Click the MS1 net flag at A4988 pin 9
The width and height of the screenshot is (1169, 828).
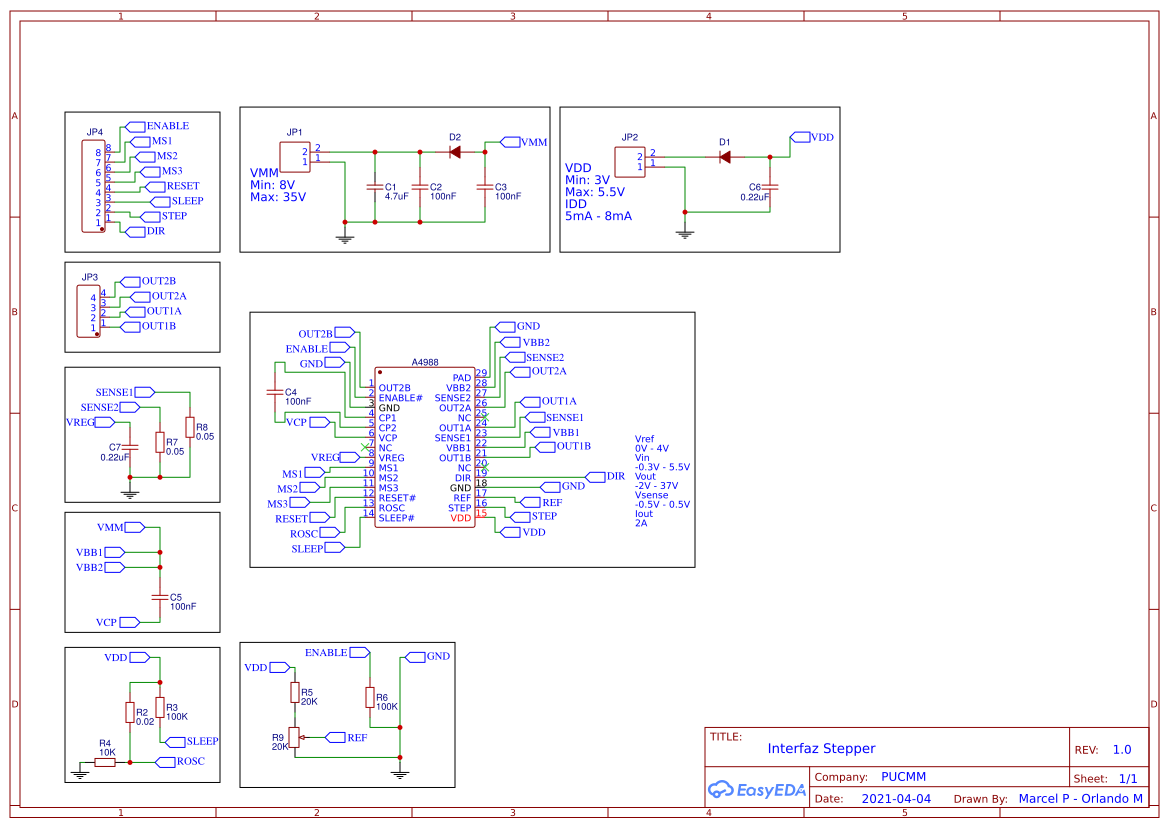pyautogui.click(x=303, y=474)
